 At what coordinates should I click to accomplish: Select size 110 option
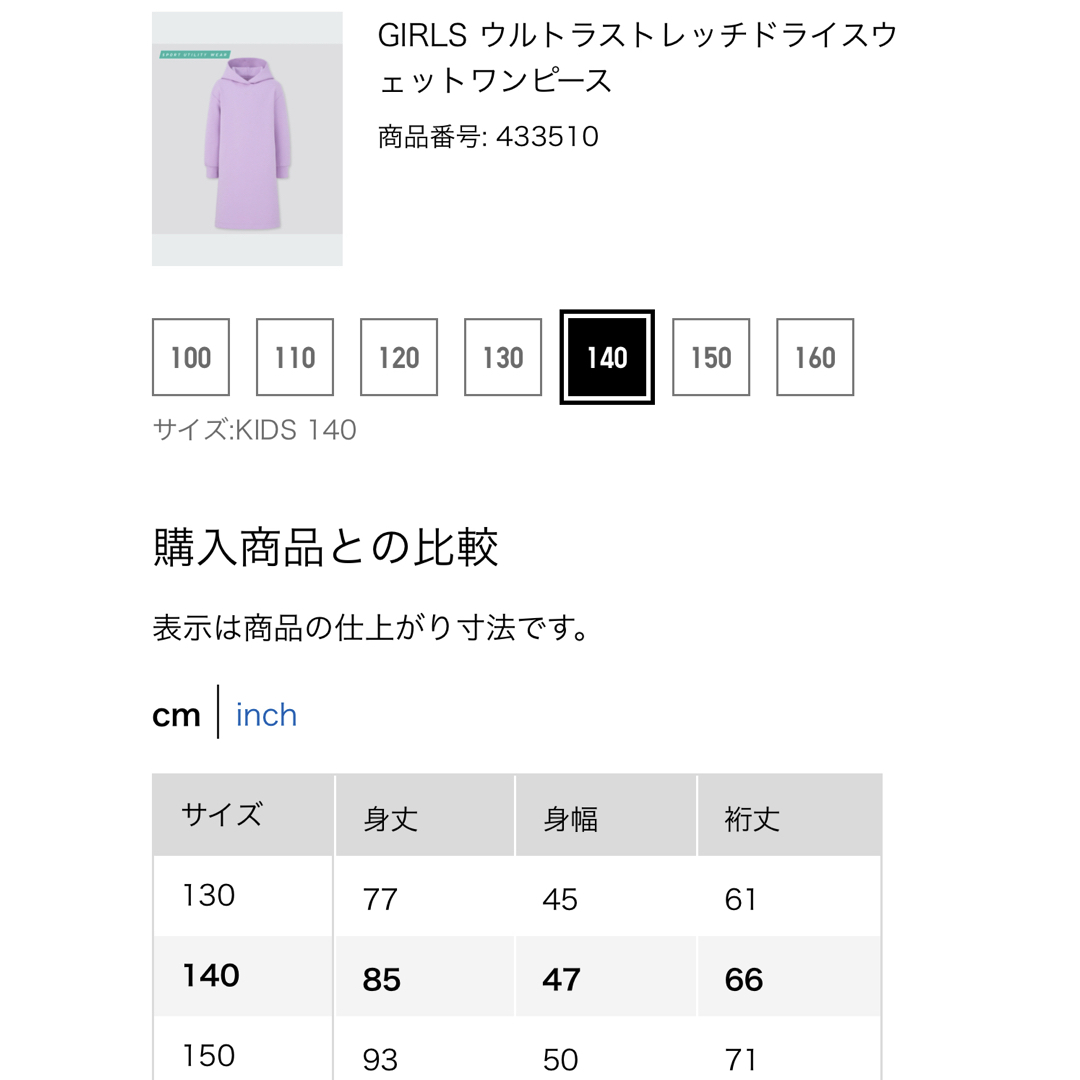click(x=295, y=357)
